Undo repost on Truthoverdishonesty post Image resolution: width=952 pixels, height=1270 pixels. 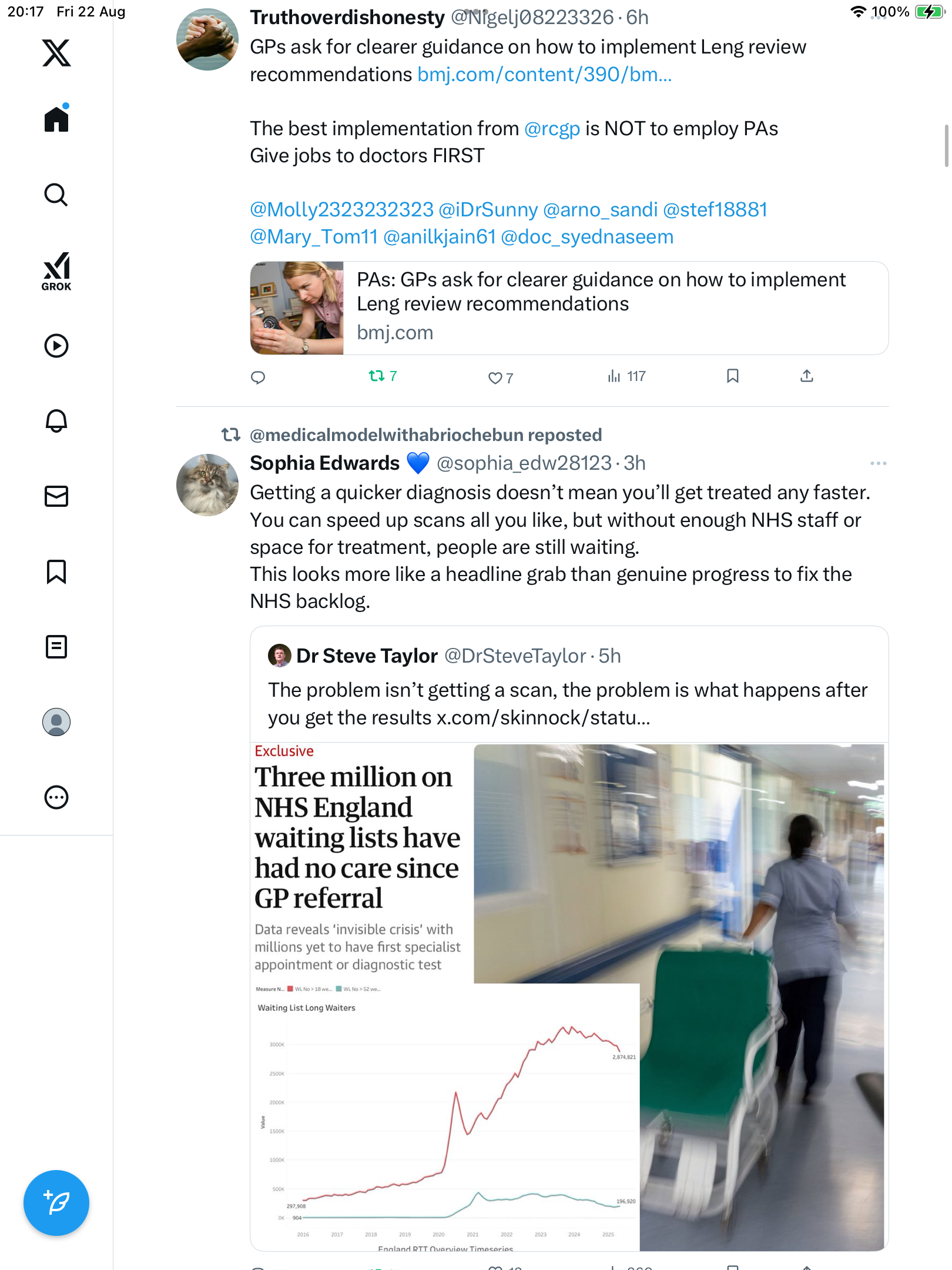(x=383, y=376)
